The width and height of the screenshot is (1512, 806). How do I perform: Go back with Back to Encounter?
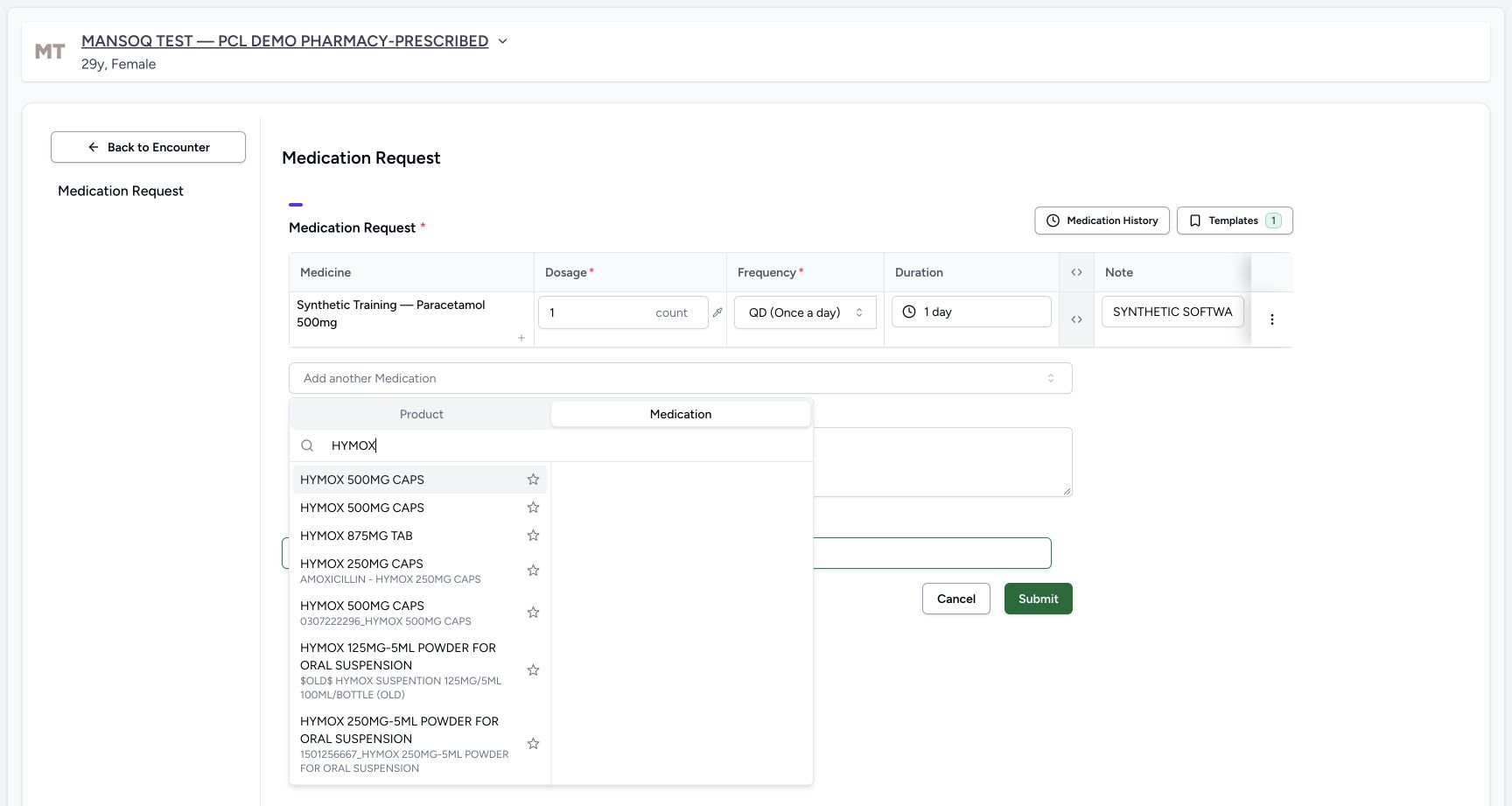[x=148, y=147]
